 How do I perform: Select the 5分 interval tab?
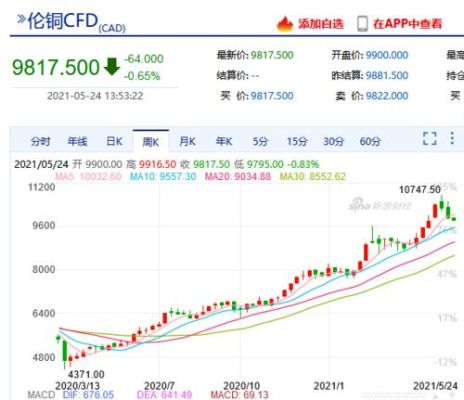[x=260, y=141]
